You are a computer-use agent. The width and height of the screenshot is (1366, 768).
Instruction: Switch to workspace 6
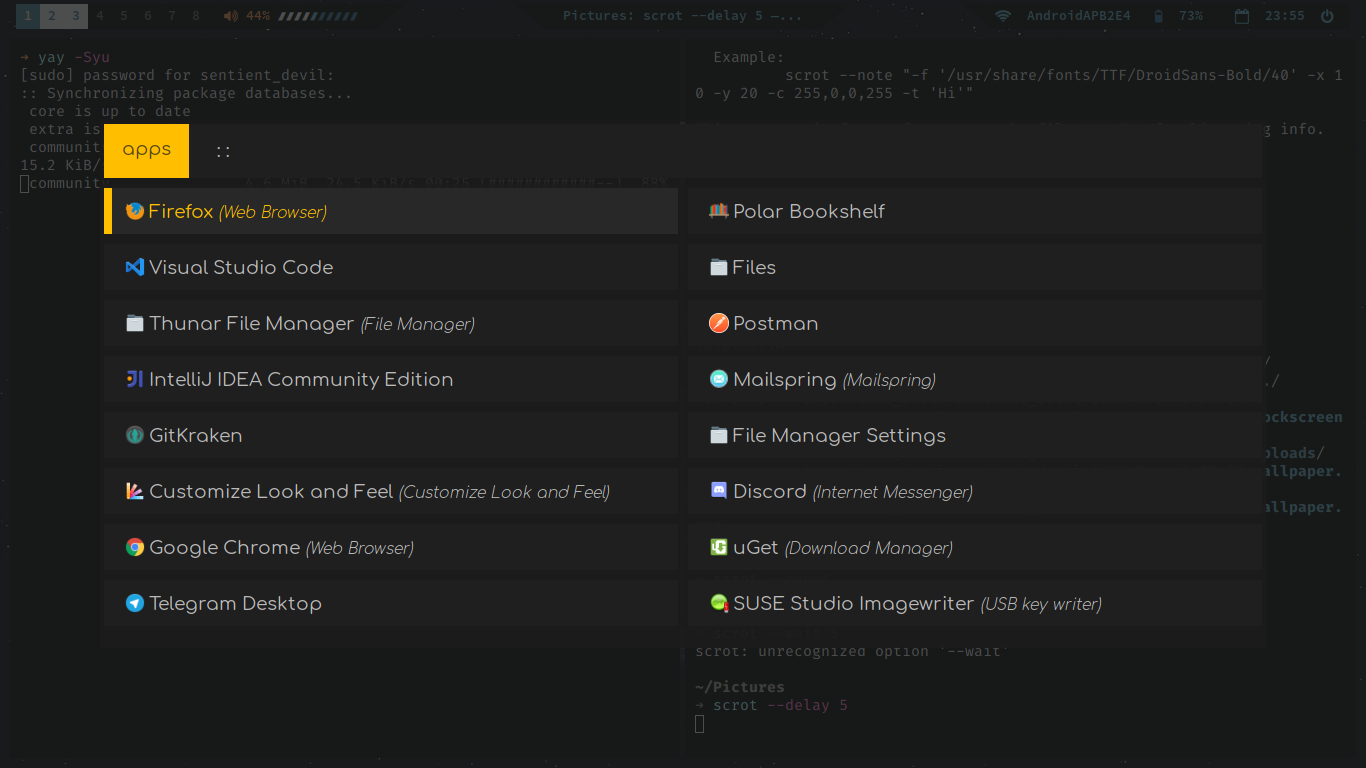click(x=148, y=16)
